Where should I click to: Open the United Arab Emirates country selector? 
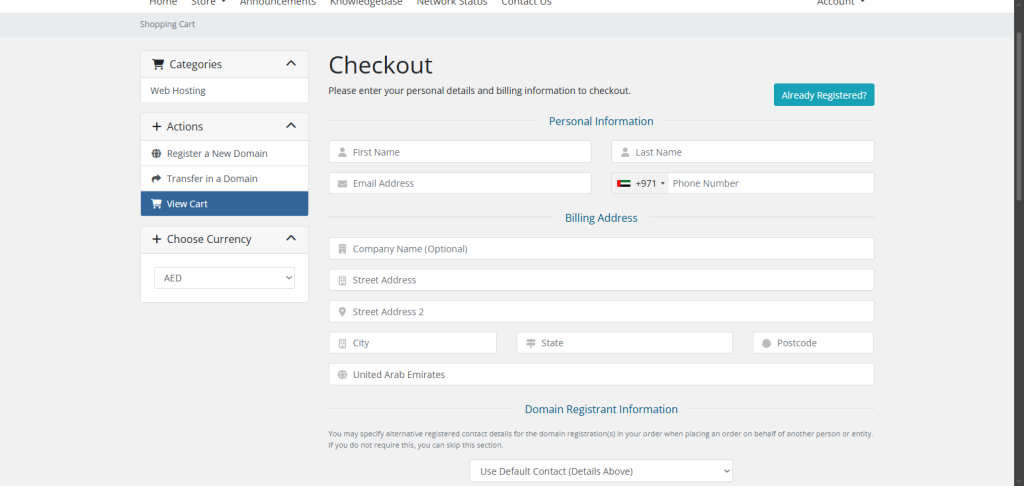[601, 374]
